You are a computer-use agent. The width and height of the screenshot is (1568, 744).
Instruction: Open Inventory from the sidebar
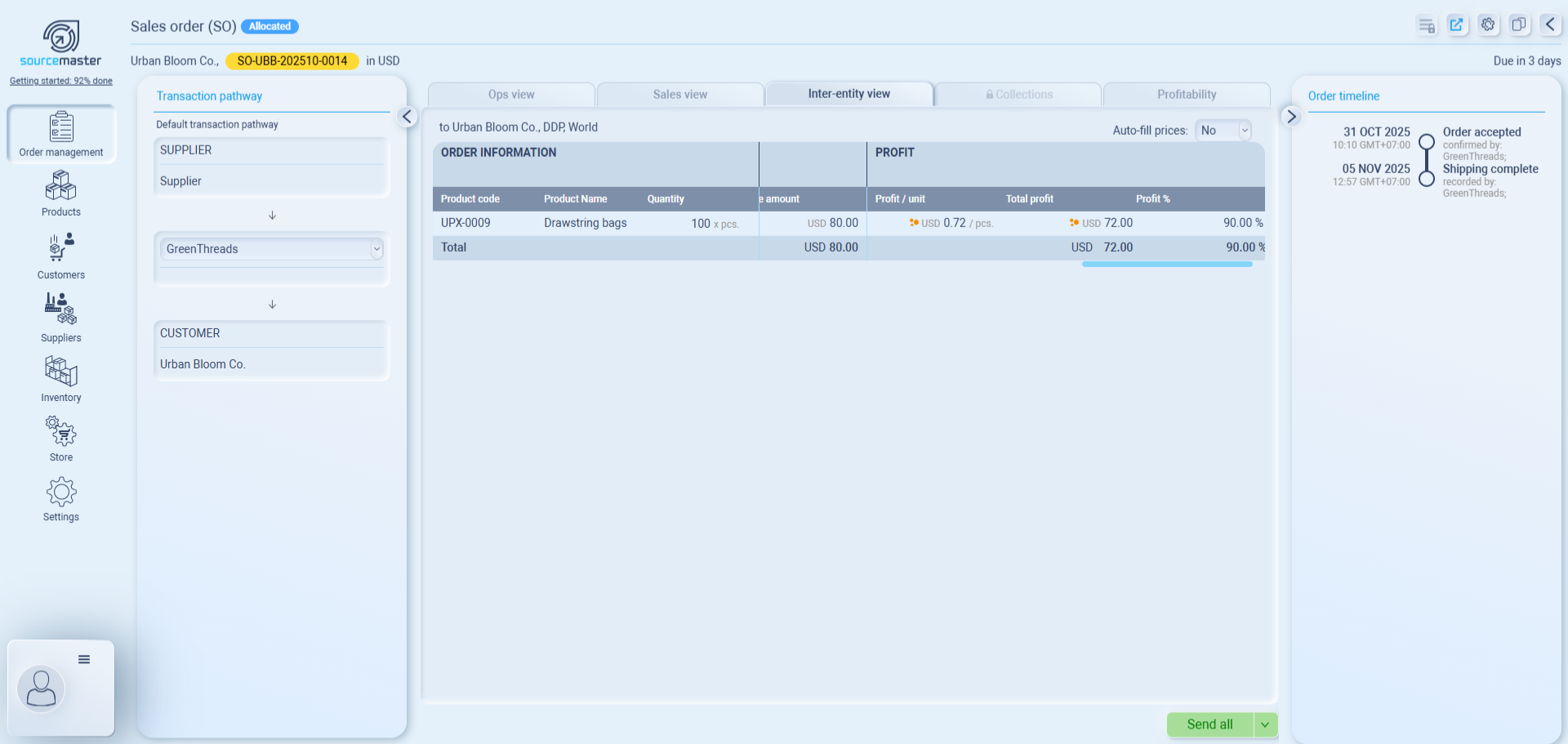[61, 379]
